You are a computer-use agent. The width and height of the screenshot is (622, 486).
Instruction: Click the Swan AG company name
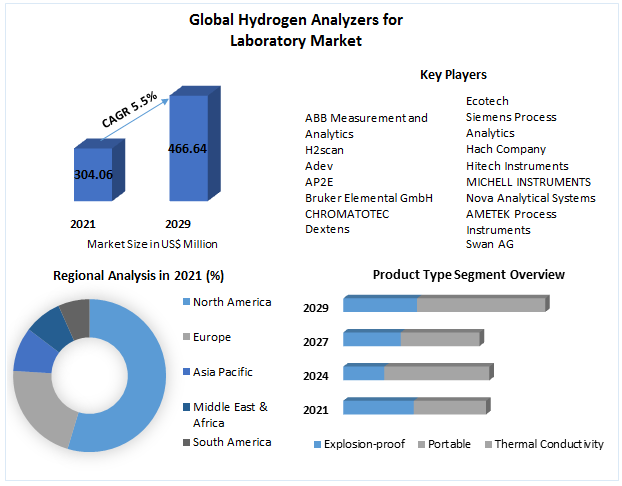(x=492, y=245)
